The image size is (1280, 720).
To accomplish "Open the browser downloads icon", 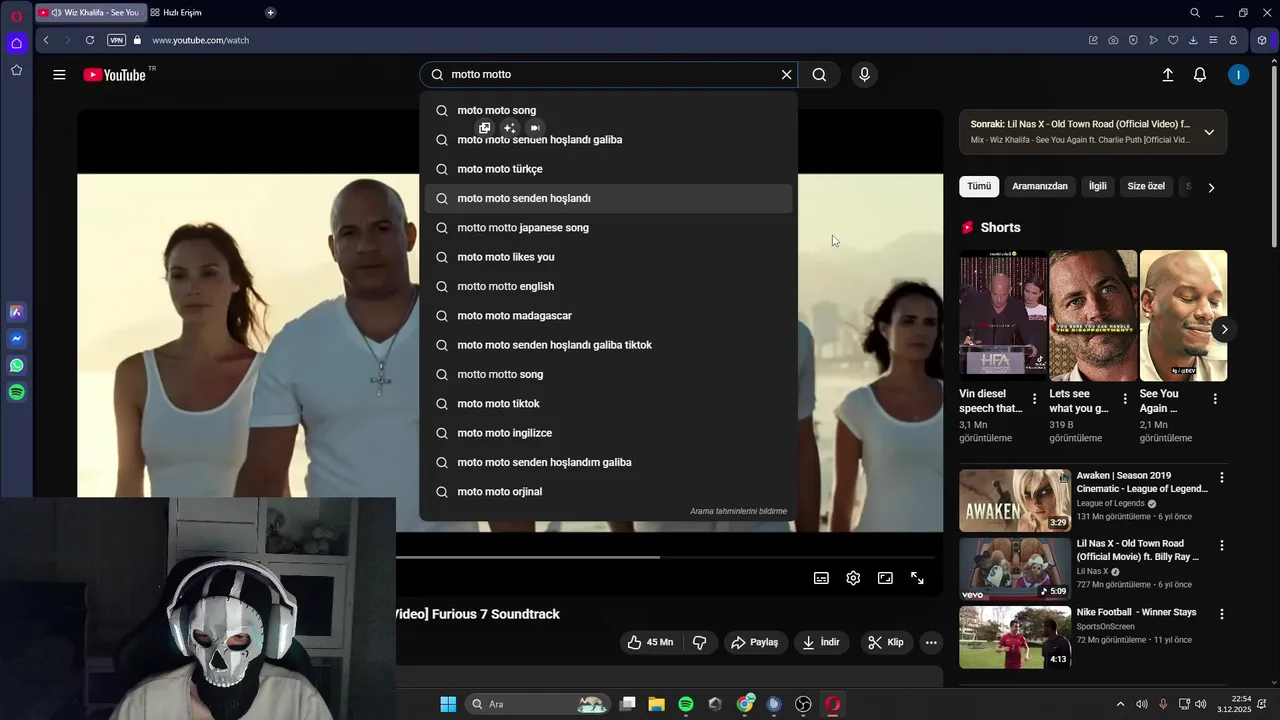I will click(x=1193, y=40).
